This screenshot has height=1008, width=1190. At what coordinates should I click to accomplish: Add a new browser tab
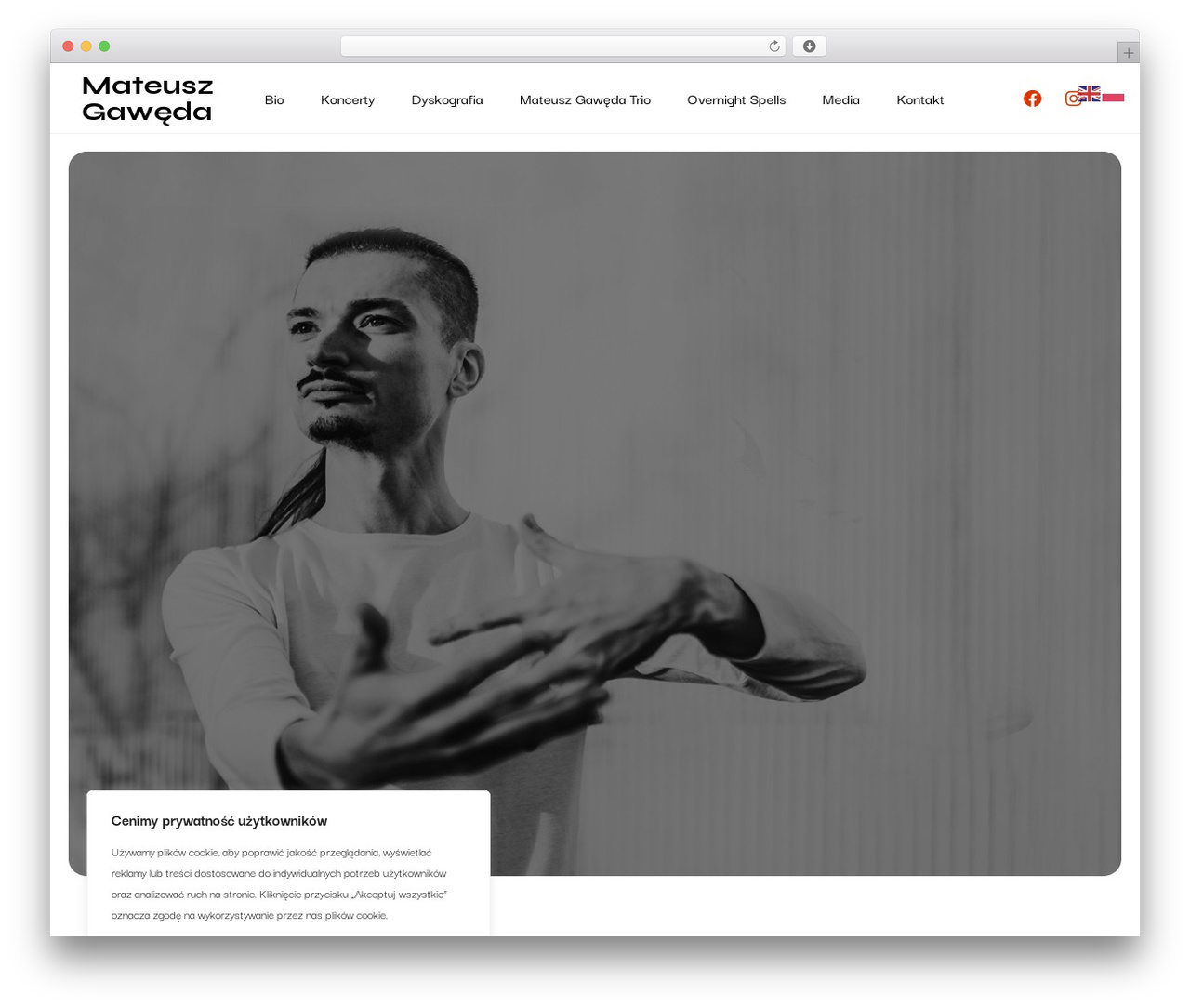pyautogui.click(x=1128, y=53)
